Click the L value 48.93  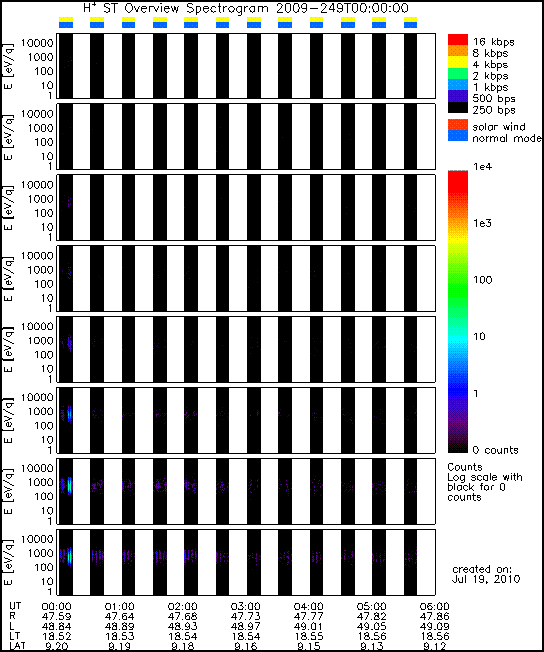tap(183, 627)
